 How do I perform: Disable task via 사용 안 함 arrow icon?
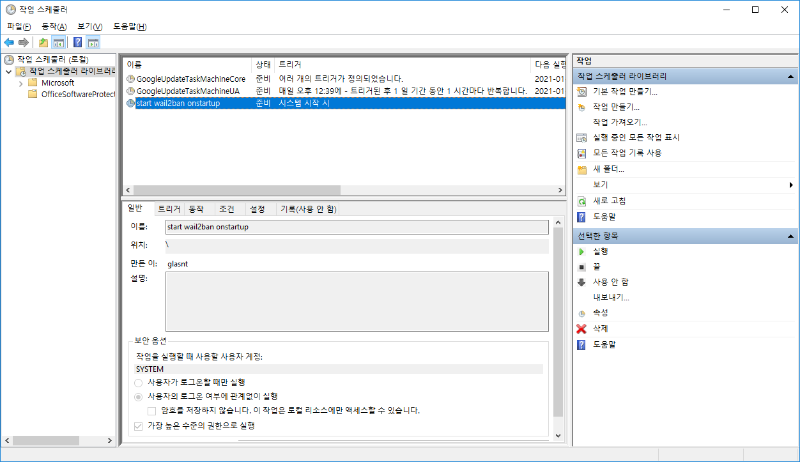pos(582,282)
